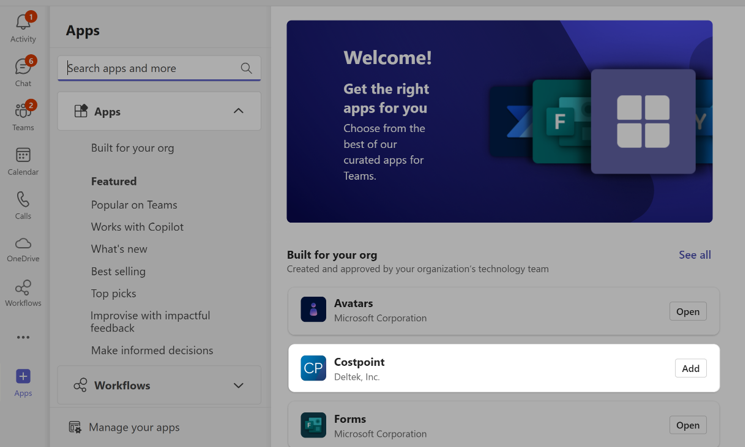Add the Costpoint app
Screen dimensions: 745x447
click(690, 368)
